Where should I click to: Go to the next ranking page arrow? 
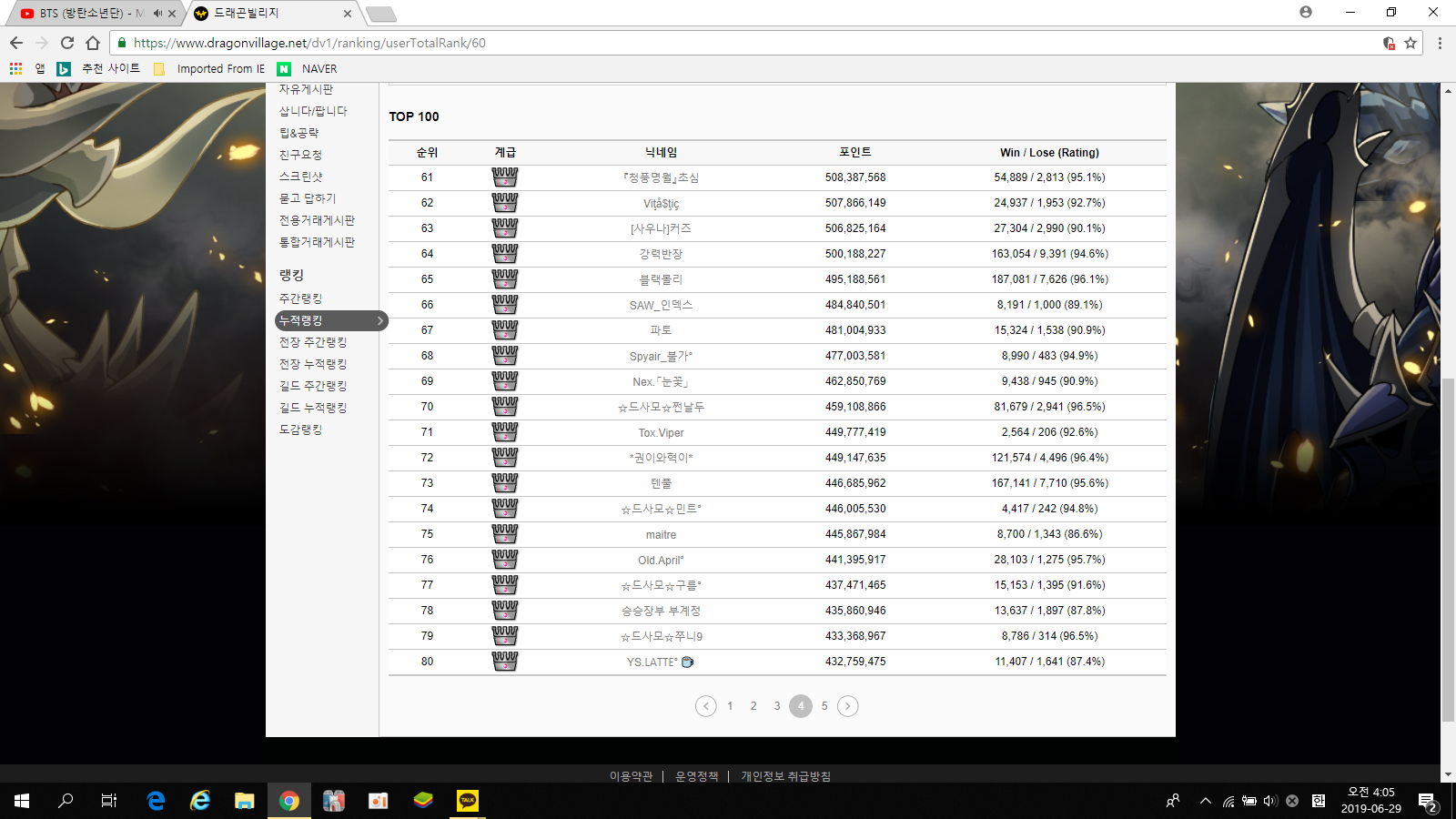[x=847, y=706]
